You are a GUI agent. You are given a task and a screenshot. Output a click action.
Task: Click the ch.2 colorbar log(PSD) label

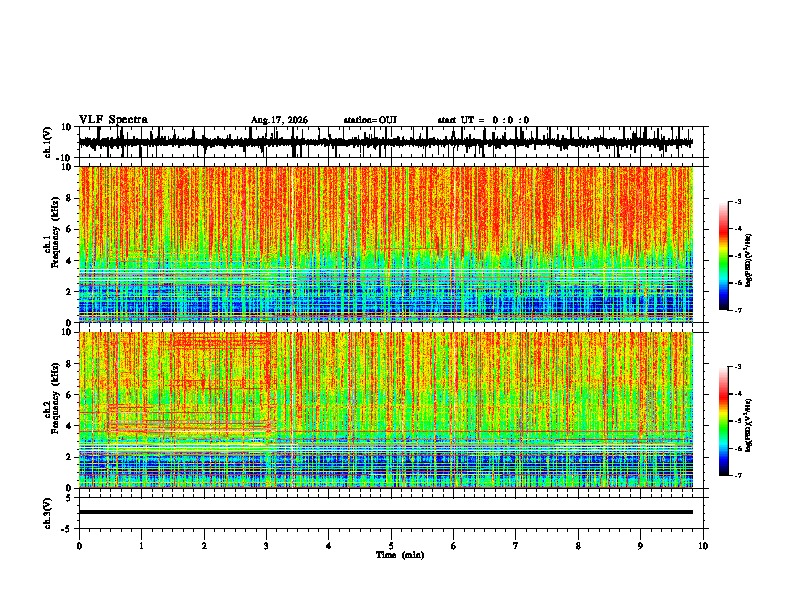749,425
